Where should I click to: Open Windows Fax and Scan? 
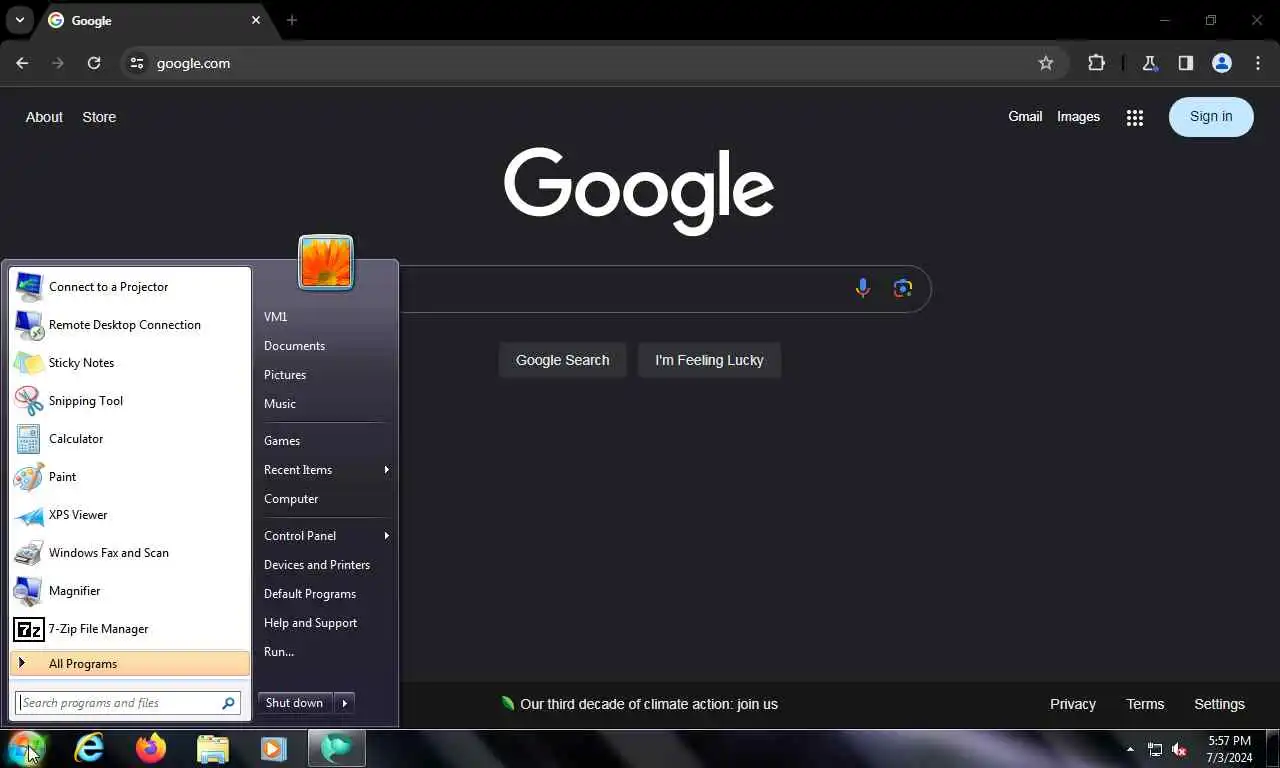pyautogui.click(x=130, y=553)
